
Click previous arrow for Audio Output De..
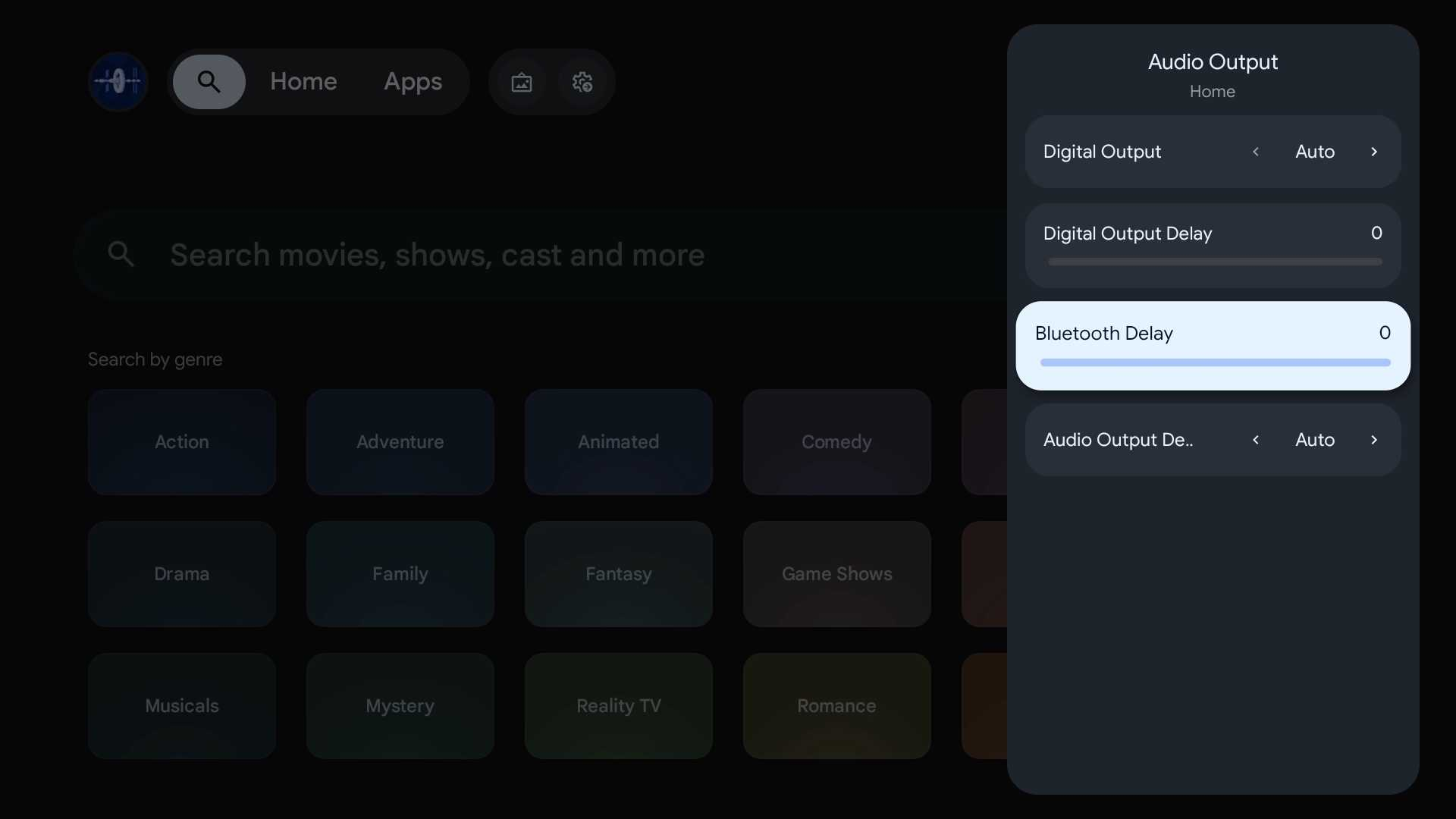click(x=1256, y=440)
